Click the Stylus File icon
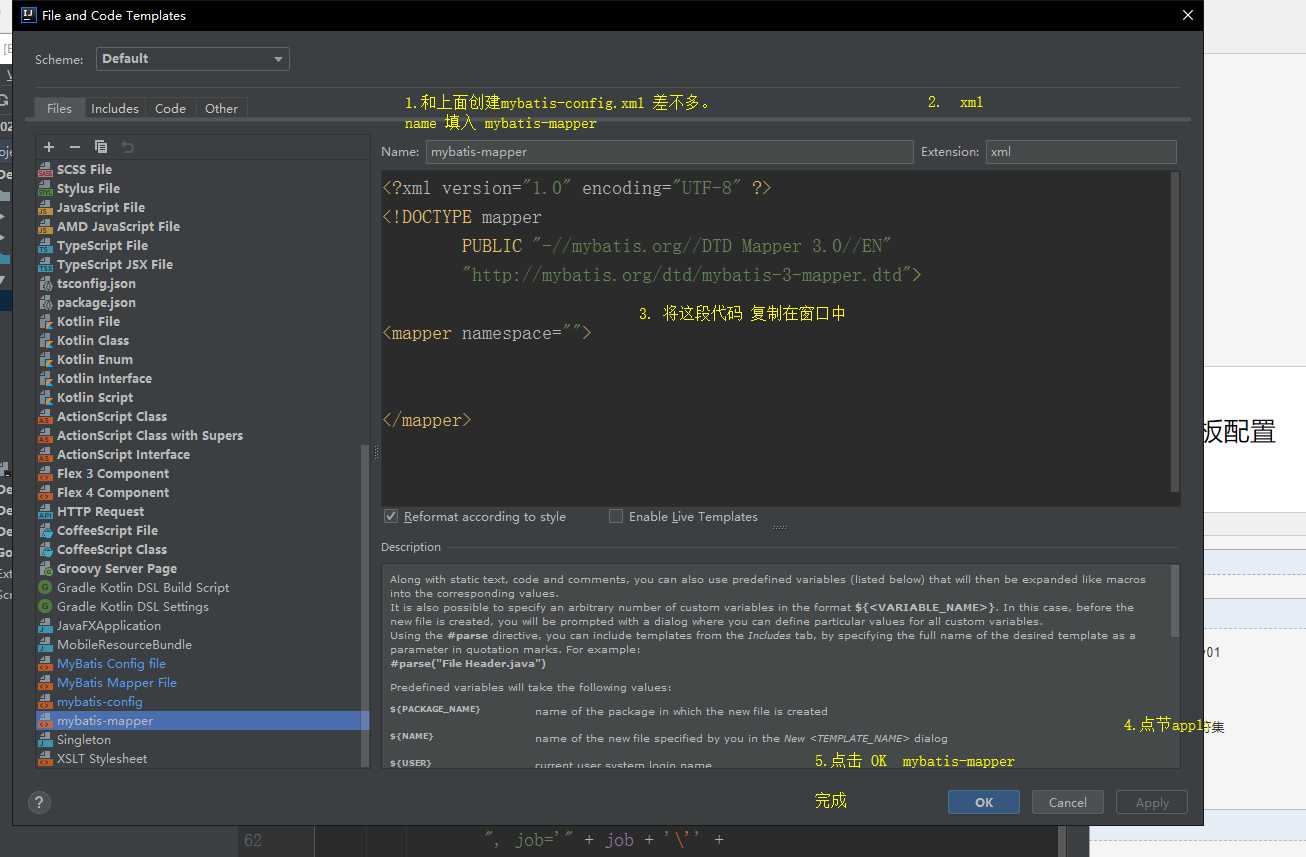The width and height of the screenshot is (1306, 857). tap(45, 189)
